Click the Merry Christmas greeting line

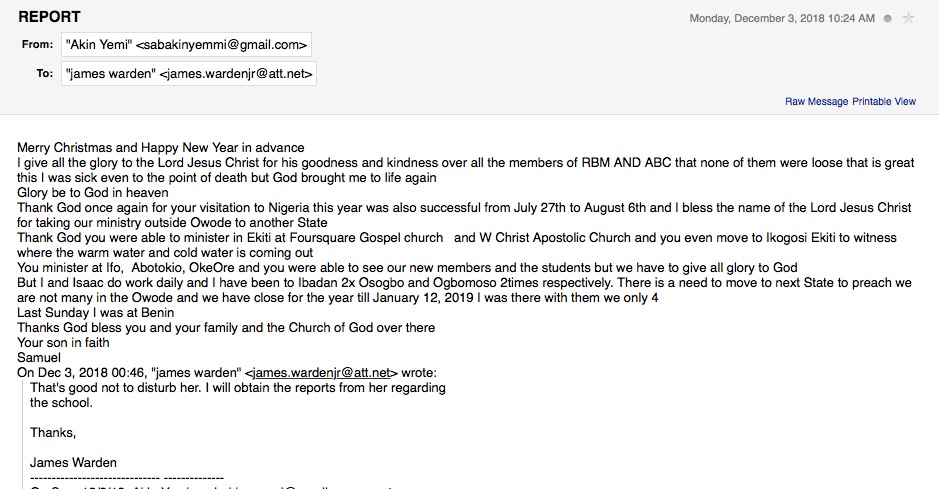(160, 148)
